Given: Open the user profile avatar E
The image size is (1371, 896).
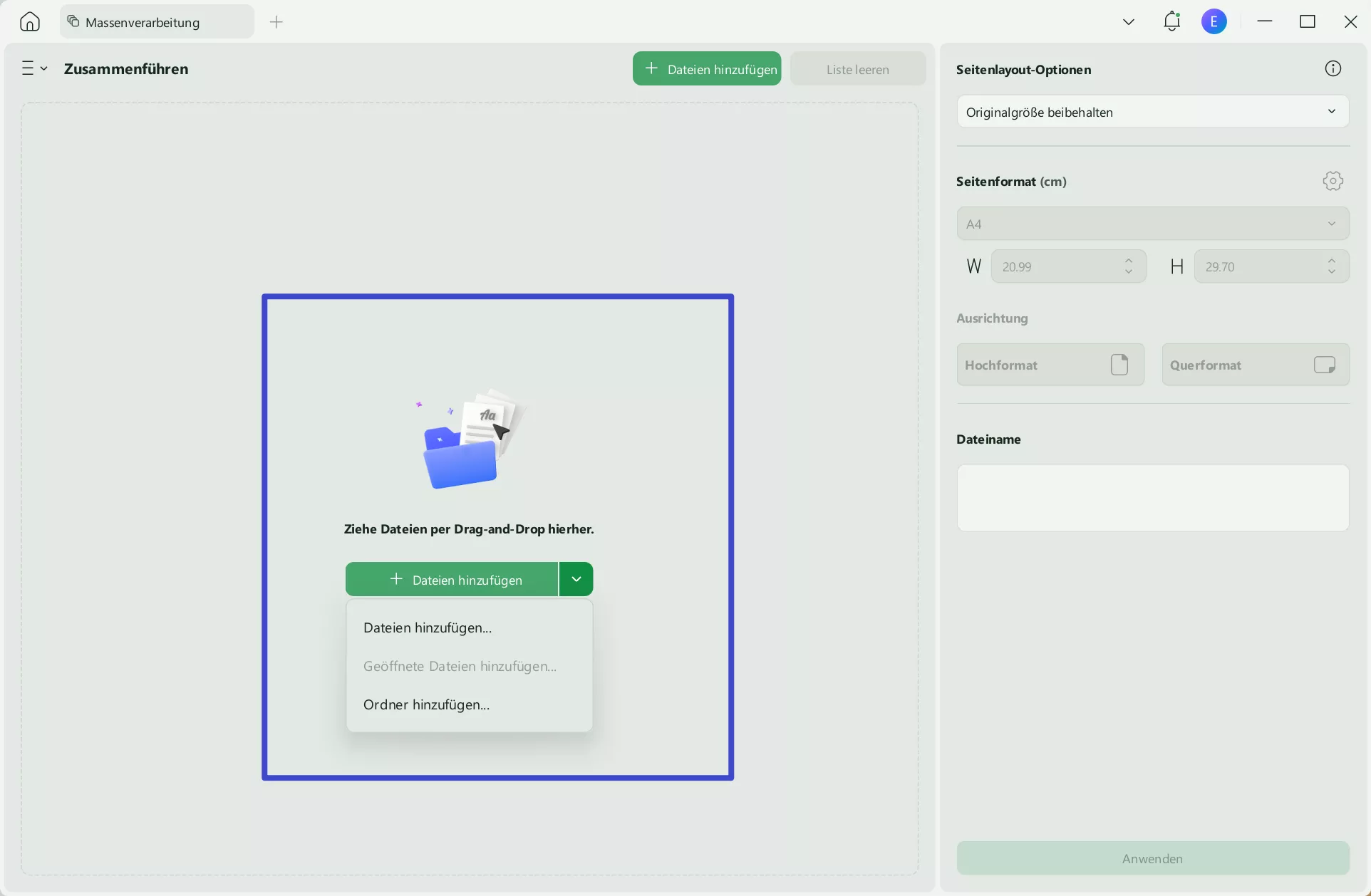Looking at the screenshot, I should [1214, 21].
